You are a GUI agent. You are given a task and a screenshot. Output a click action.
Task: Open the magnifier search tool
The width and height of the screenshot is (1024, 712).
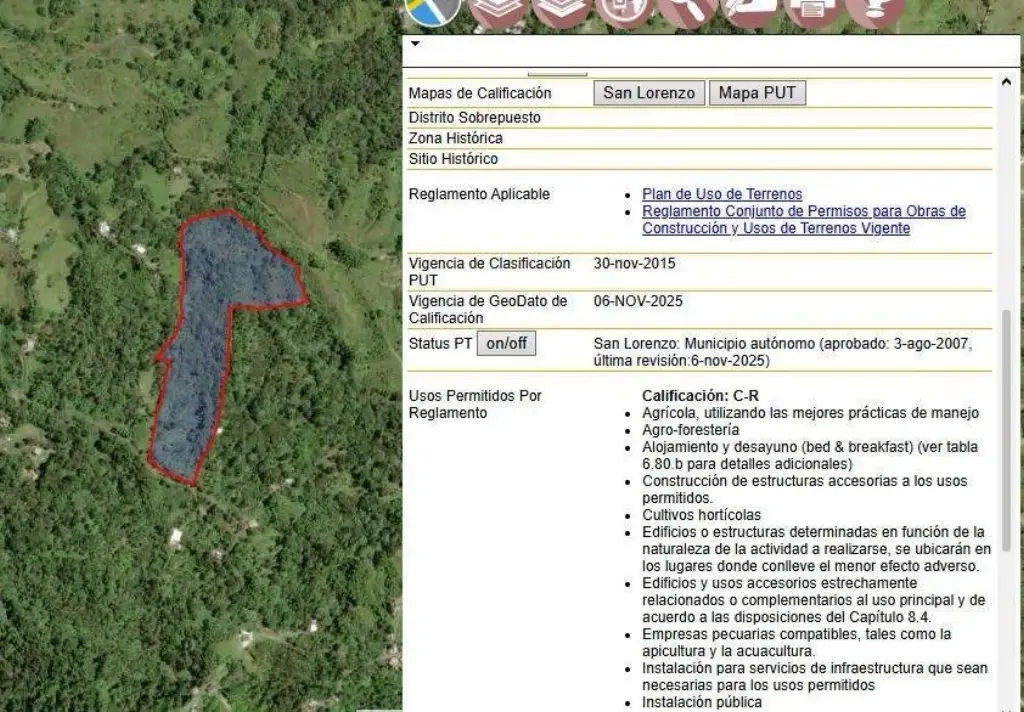tap(687, 10)
